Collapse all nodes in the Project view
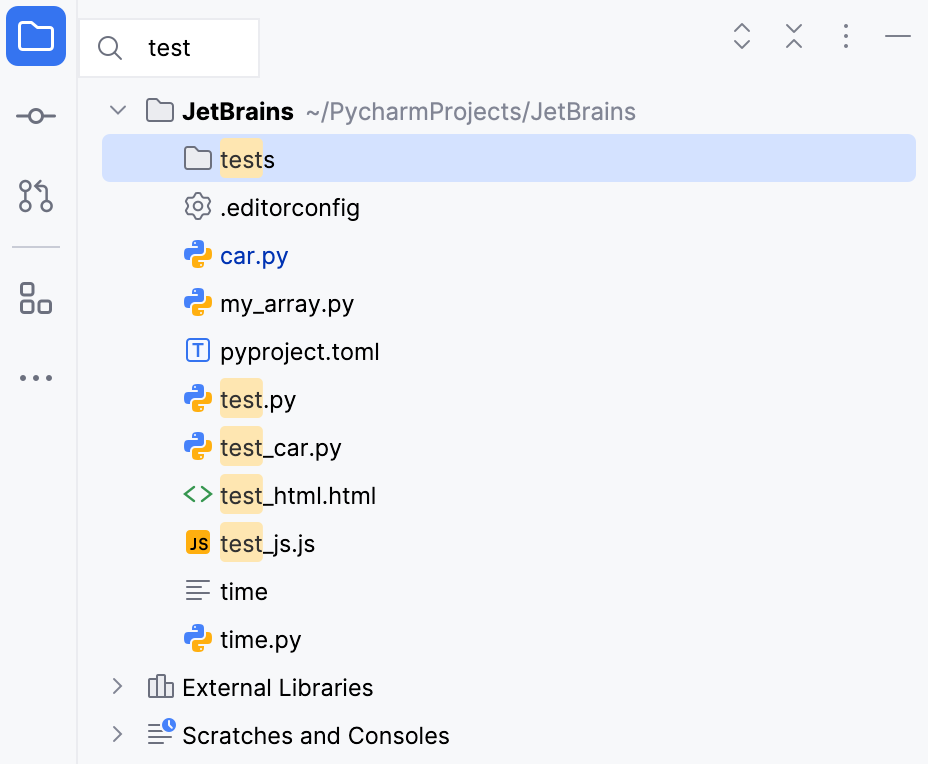Image resolution: width=928 pixels, height=764 pixels. click(793, 36)
